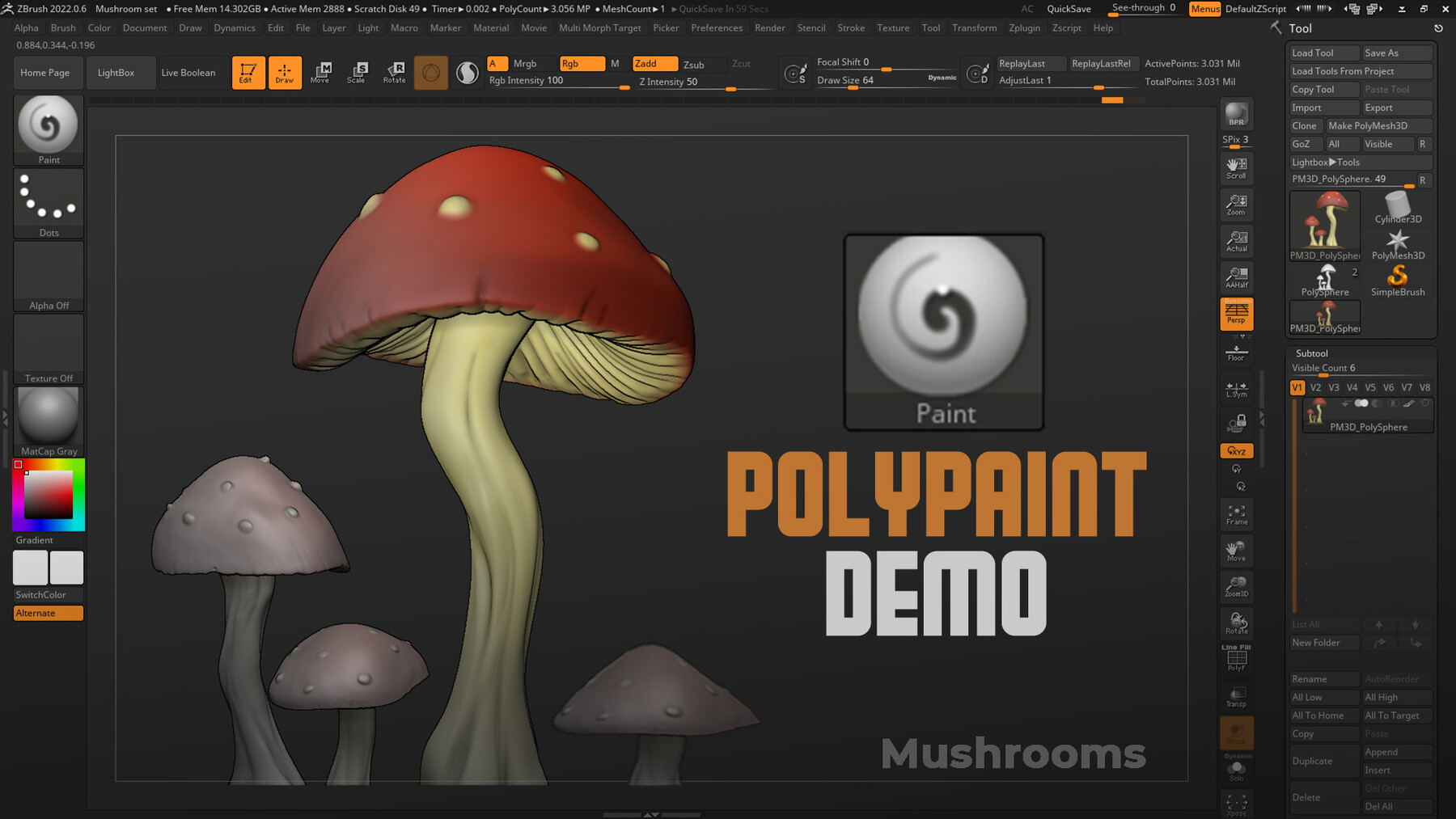Select the MatCap Gray material
Screen dimensions: 1456x819
pos(48,416)
